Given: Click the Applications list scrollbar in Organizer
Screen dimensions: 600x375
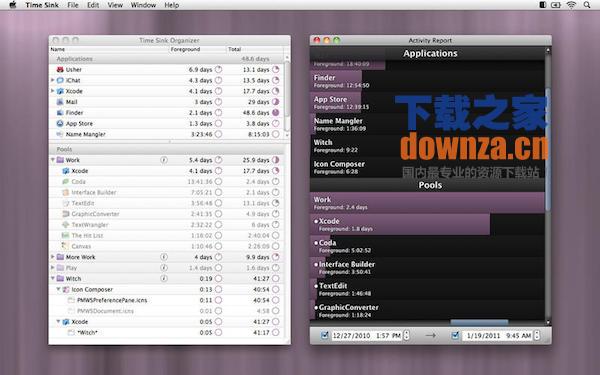Looking at the screenshot, I should tap(287, 90).
